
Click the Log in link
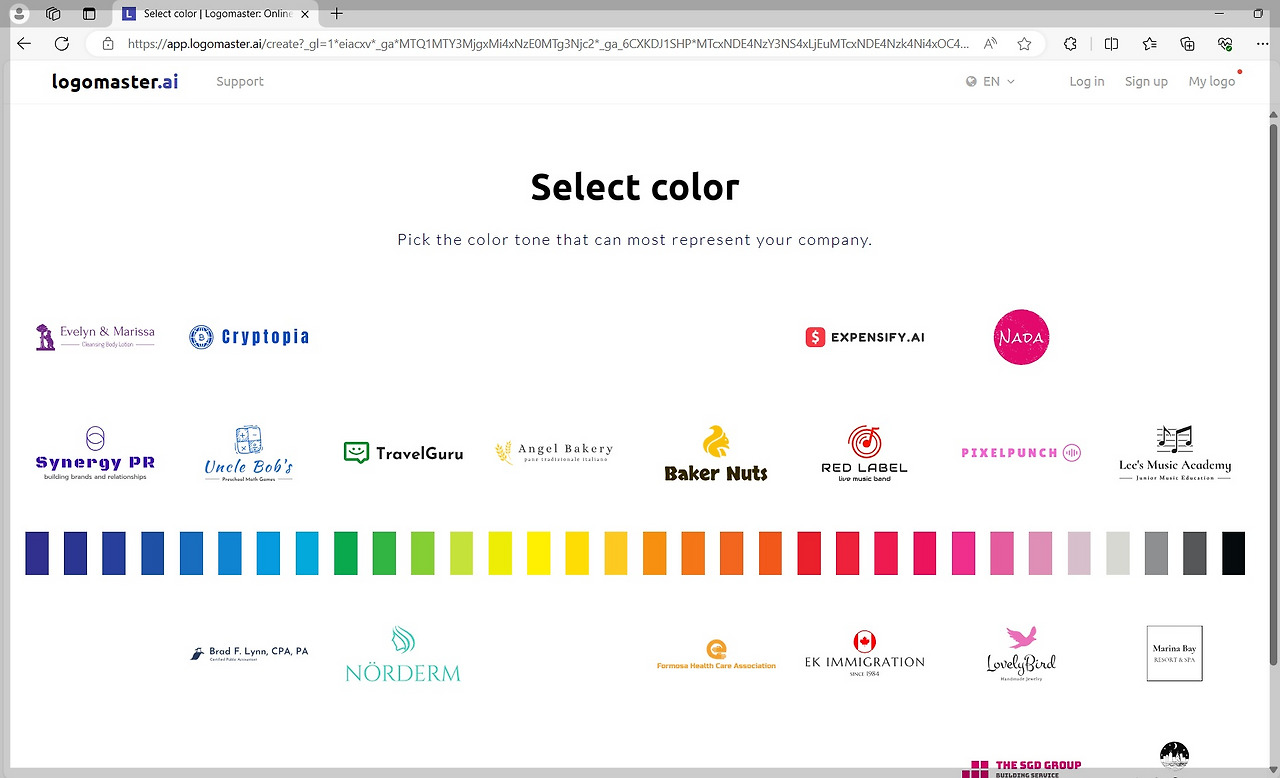click(x=1087, y=82)
